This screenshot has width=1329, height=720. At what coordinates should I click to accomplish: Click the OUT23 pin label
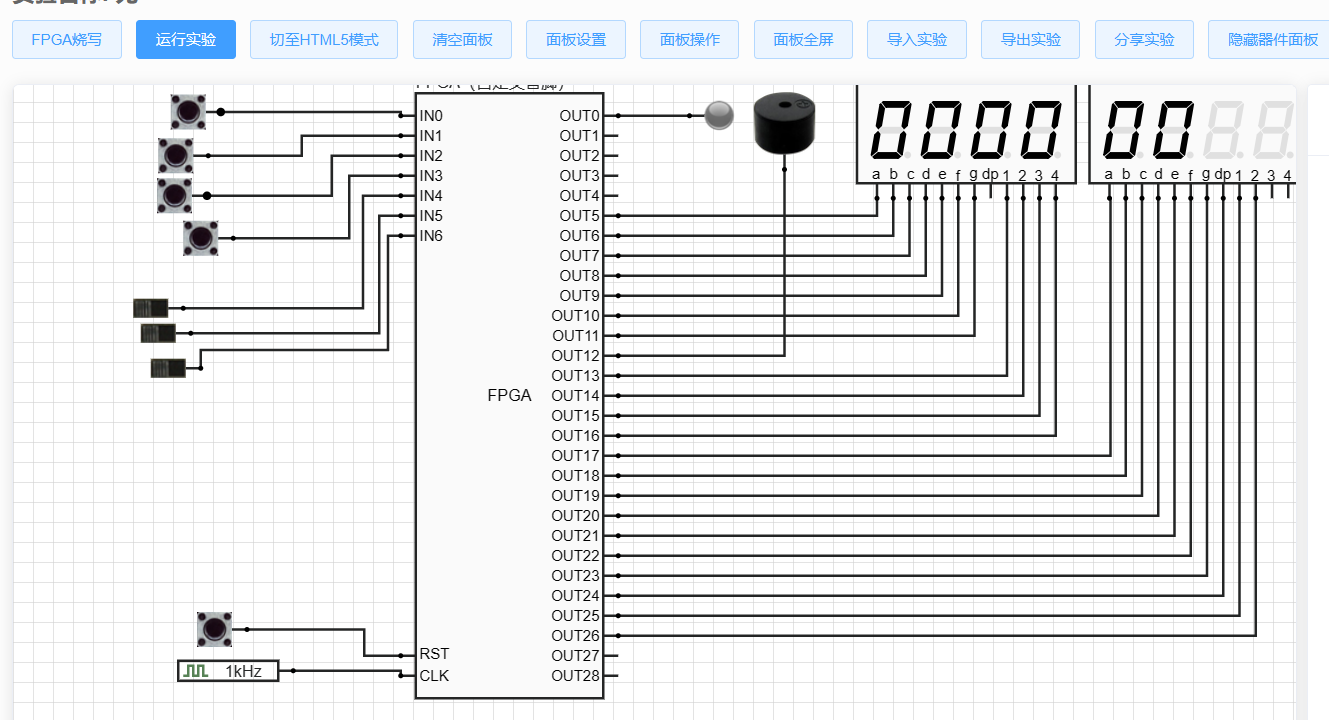point(576,576)
